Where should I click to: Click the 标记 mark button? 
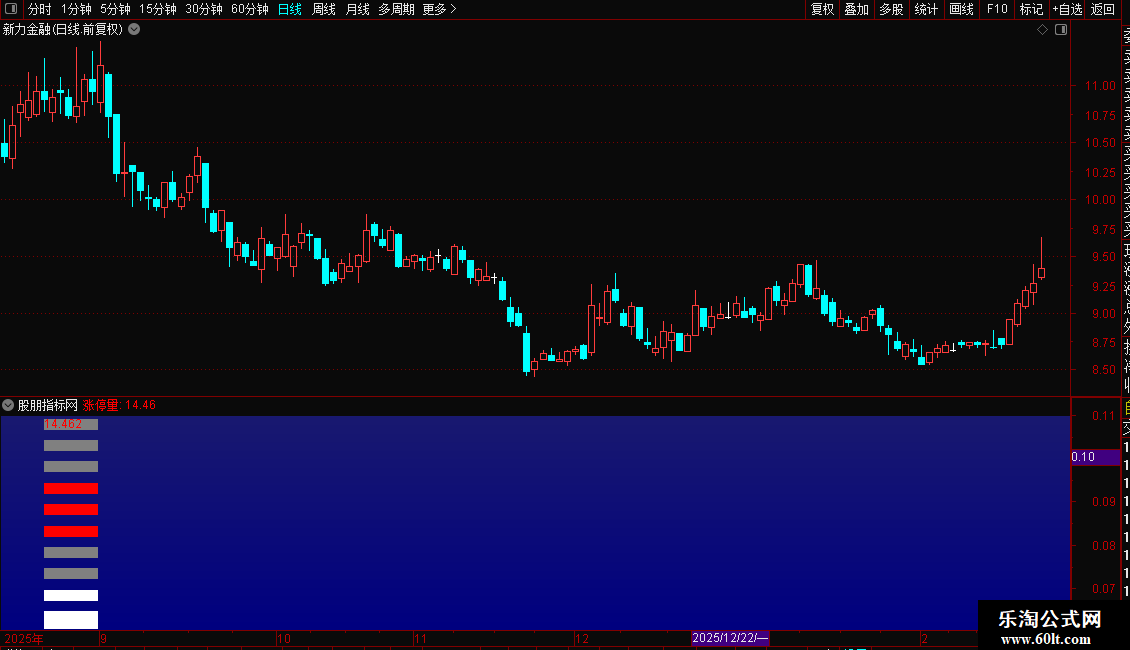(x=1031, y=9)
